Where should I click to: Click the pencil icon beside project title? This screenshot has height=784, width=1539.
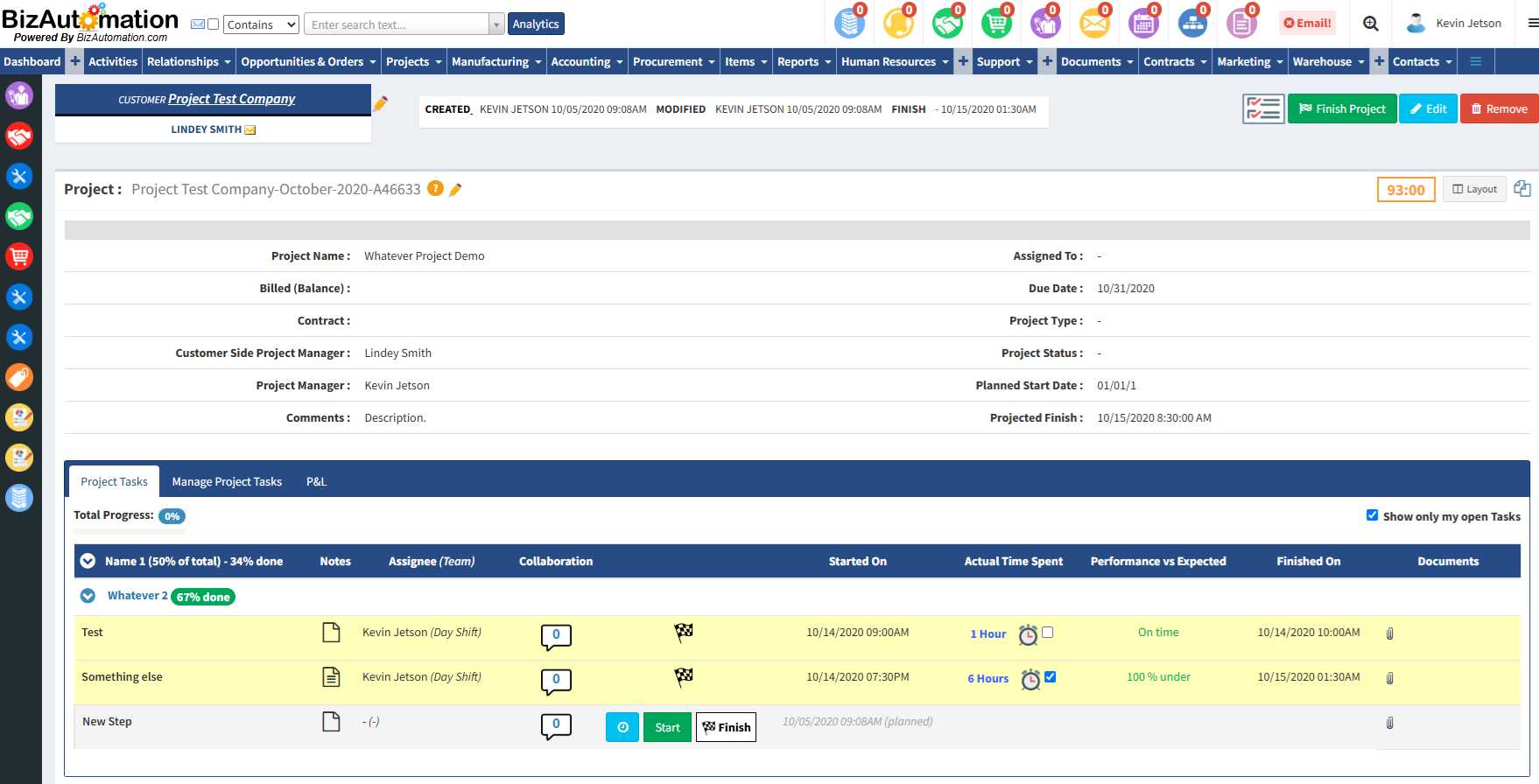coord(455,190)
